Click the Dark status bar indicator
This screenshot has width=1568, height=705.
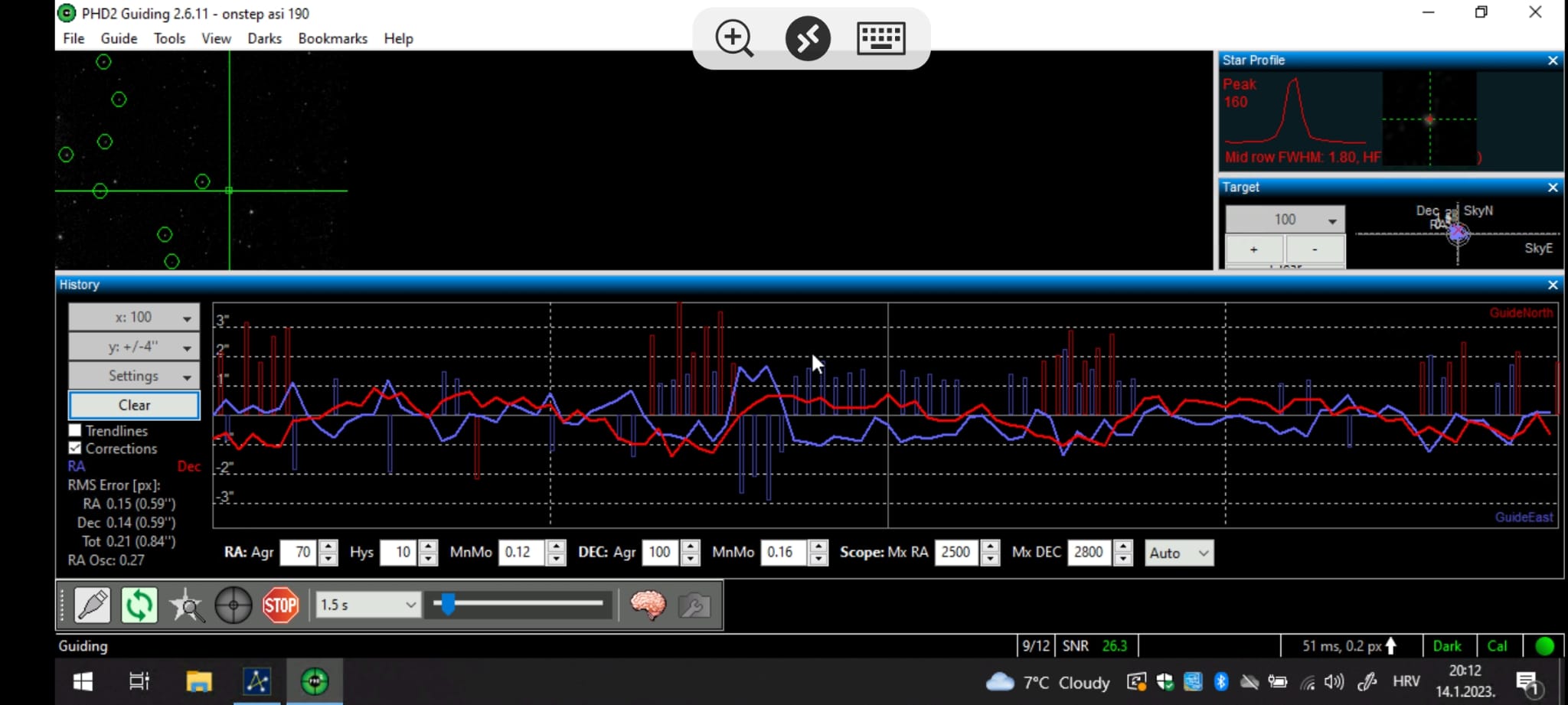coord(1446,646)
